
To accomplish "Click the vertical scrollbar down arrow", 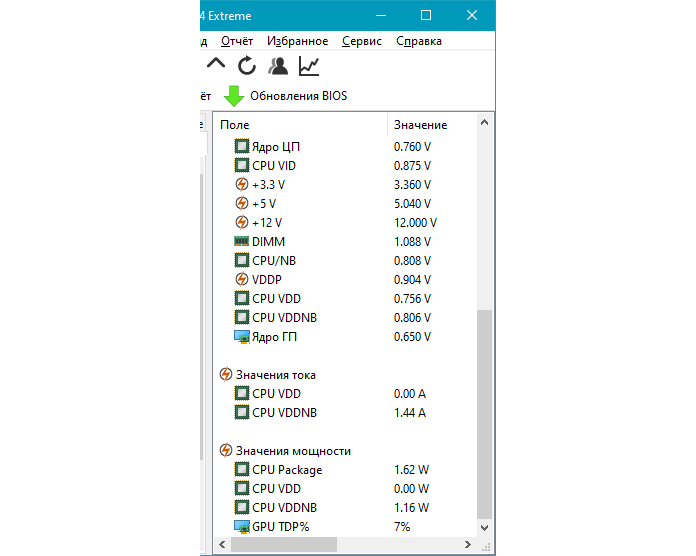I will (x=484, y=528).
